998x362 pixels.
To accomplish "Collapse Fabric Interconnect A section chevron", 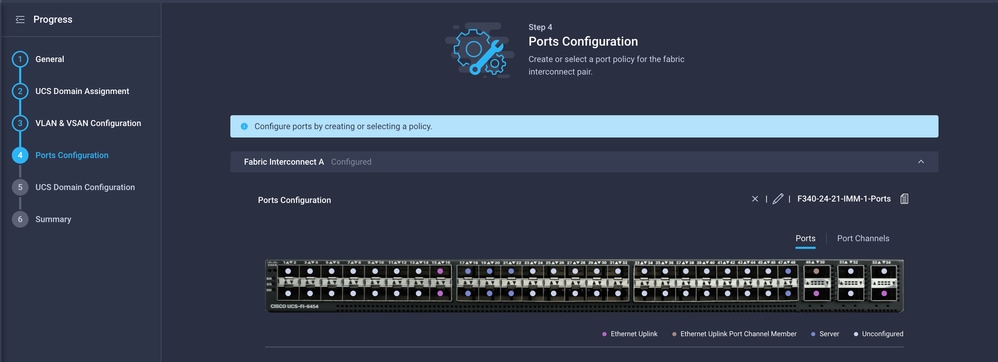I will point(920,162).
